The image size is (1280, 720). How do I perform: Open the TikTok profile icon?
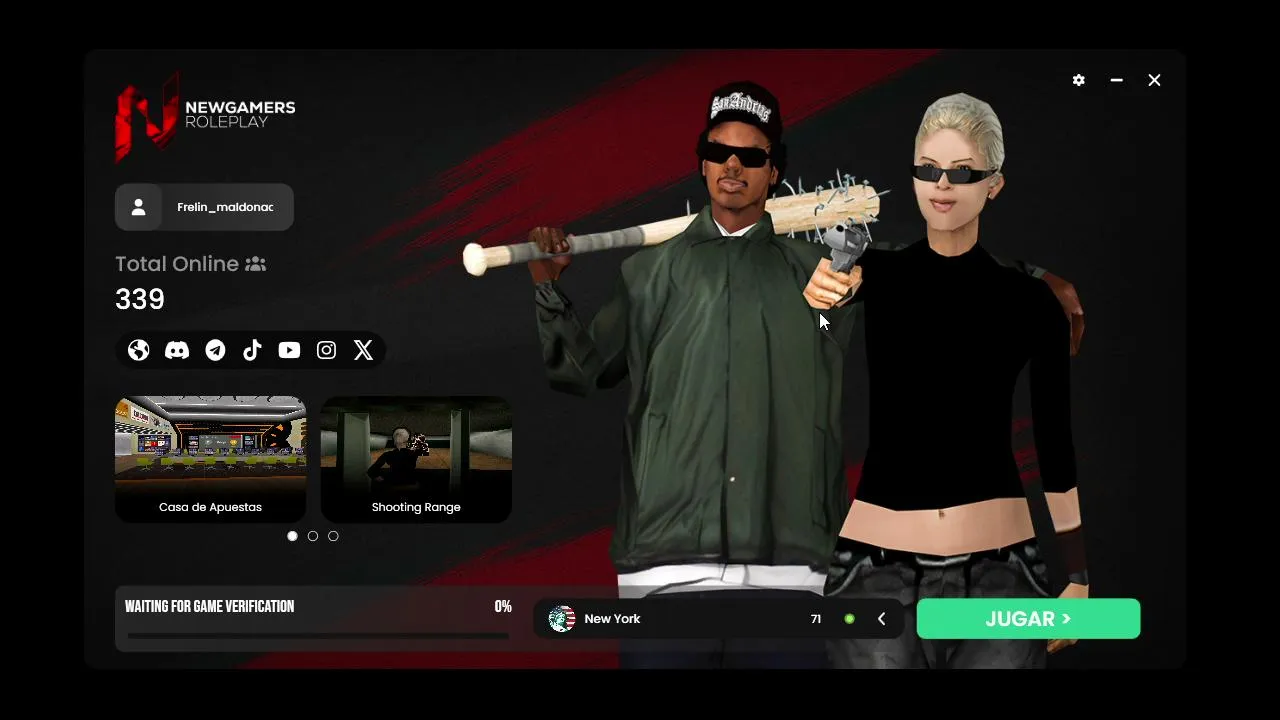[x=252, y=350]
